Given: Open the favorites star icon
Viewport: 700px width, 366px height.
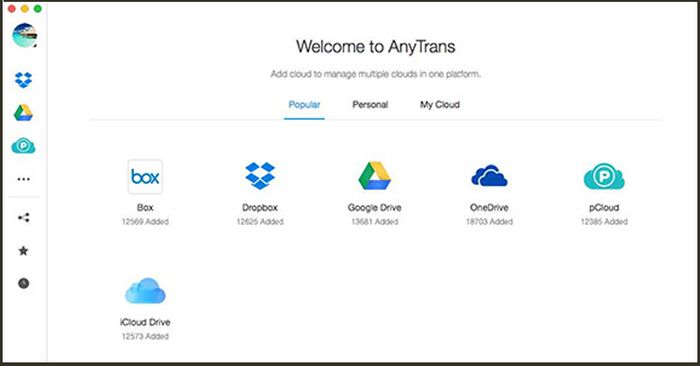Looking at the screenshot, I should [x=23, y=251].
